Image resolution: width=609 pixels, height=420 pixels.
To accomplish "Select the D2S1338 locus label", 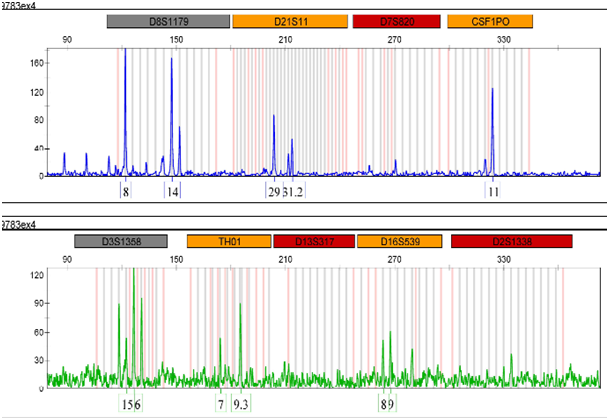I will 511,242.
